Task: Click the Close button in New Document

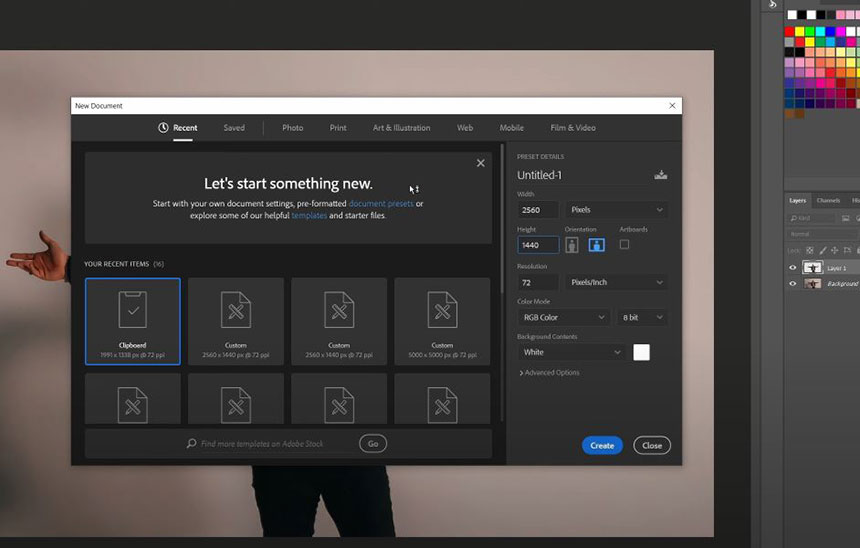Action: pos(652,445)
